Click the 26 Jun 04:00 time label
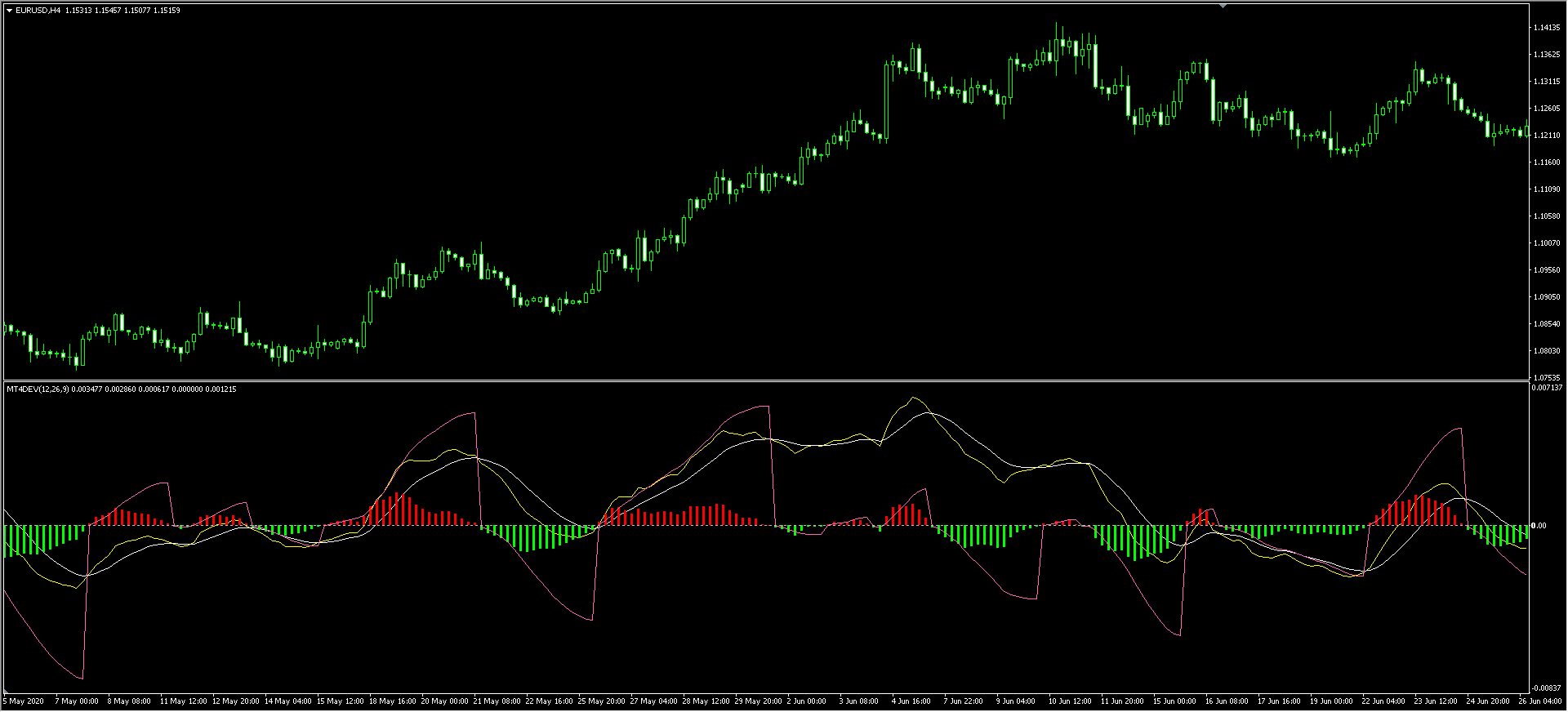Image resolution: width=1568 pixels, height=712 pixels. pyautogui.click(x=1541, y=701)
